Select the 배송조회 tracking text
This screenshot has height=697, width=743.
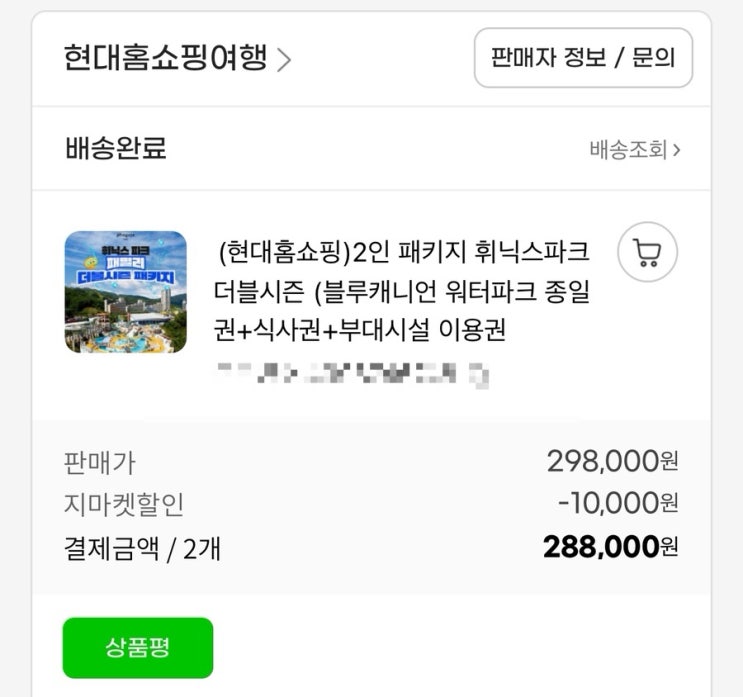tap(628, 151)
